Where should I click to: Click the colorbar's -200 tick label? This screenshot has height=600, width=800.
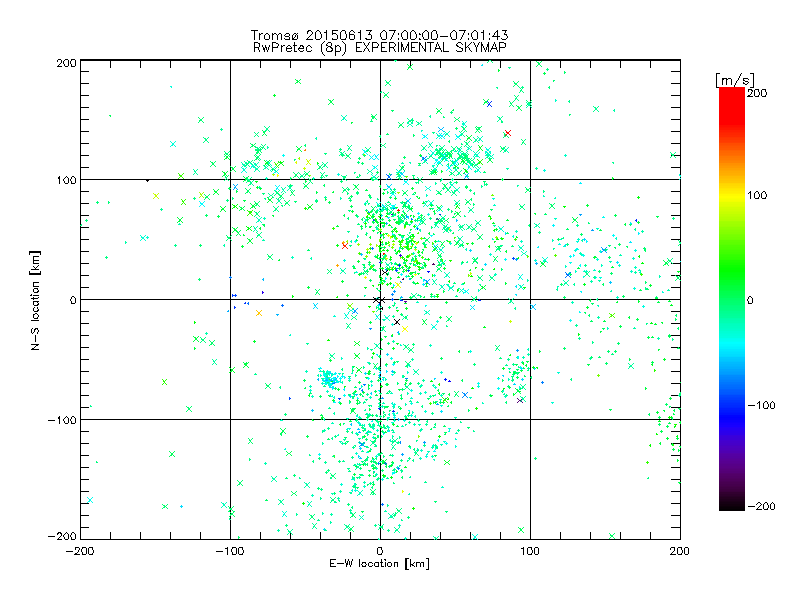click(x=761, y=506)
